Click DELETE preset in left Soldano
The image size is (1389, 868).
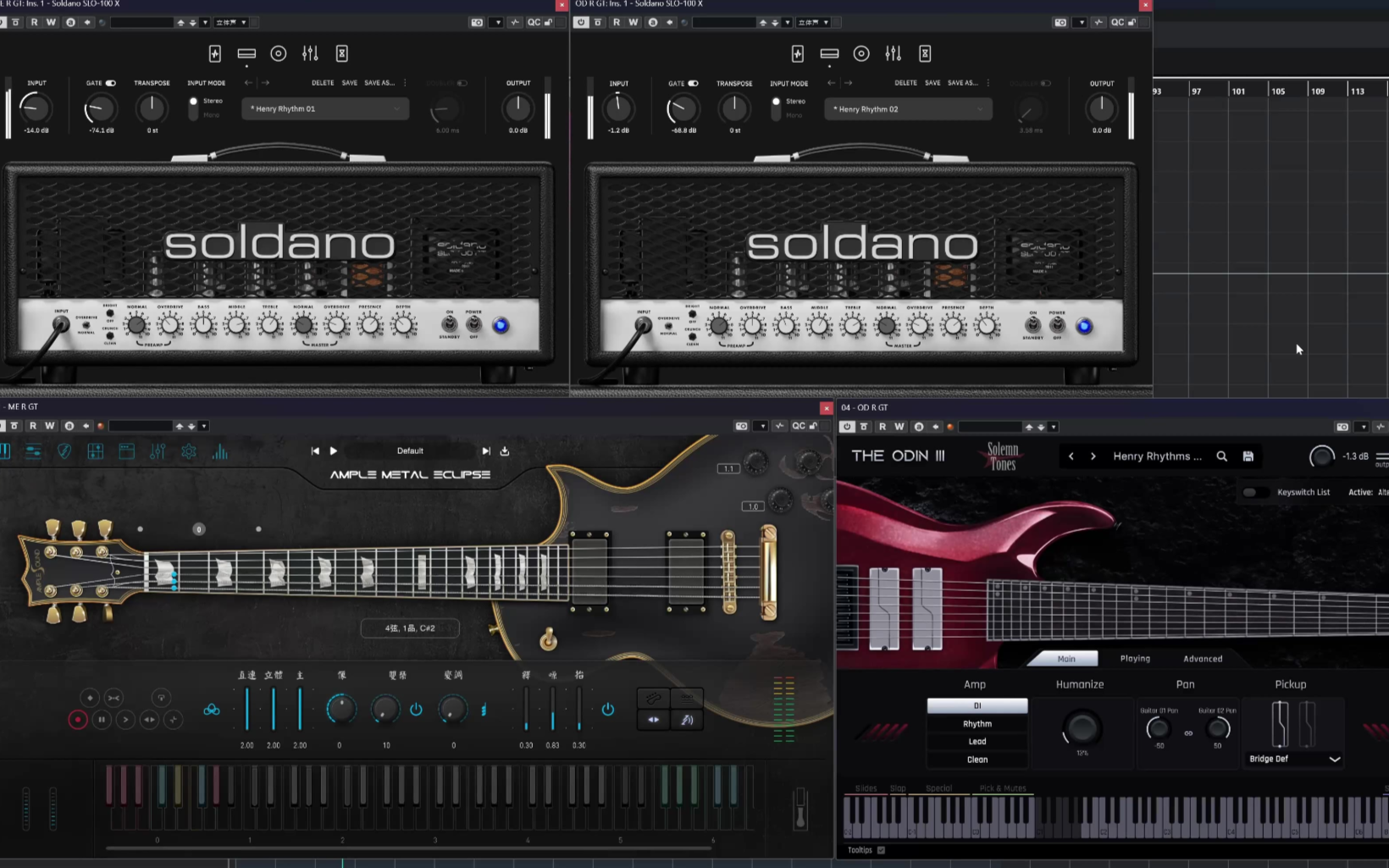click(323, 83)
